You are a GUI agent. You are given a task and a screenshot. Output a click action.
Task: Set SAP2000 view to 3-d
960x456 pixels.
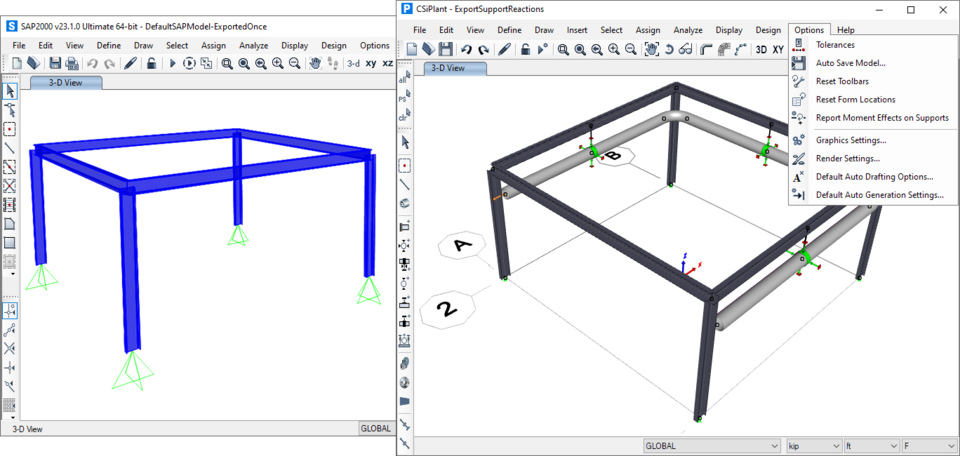tap(353, 63)
